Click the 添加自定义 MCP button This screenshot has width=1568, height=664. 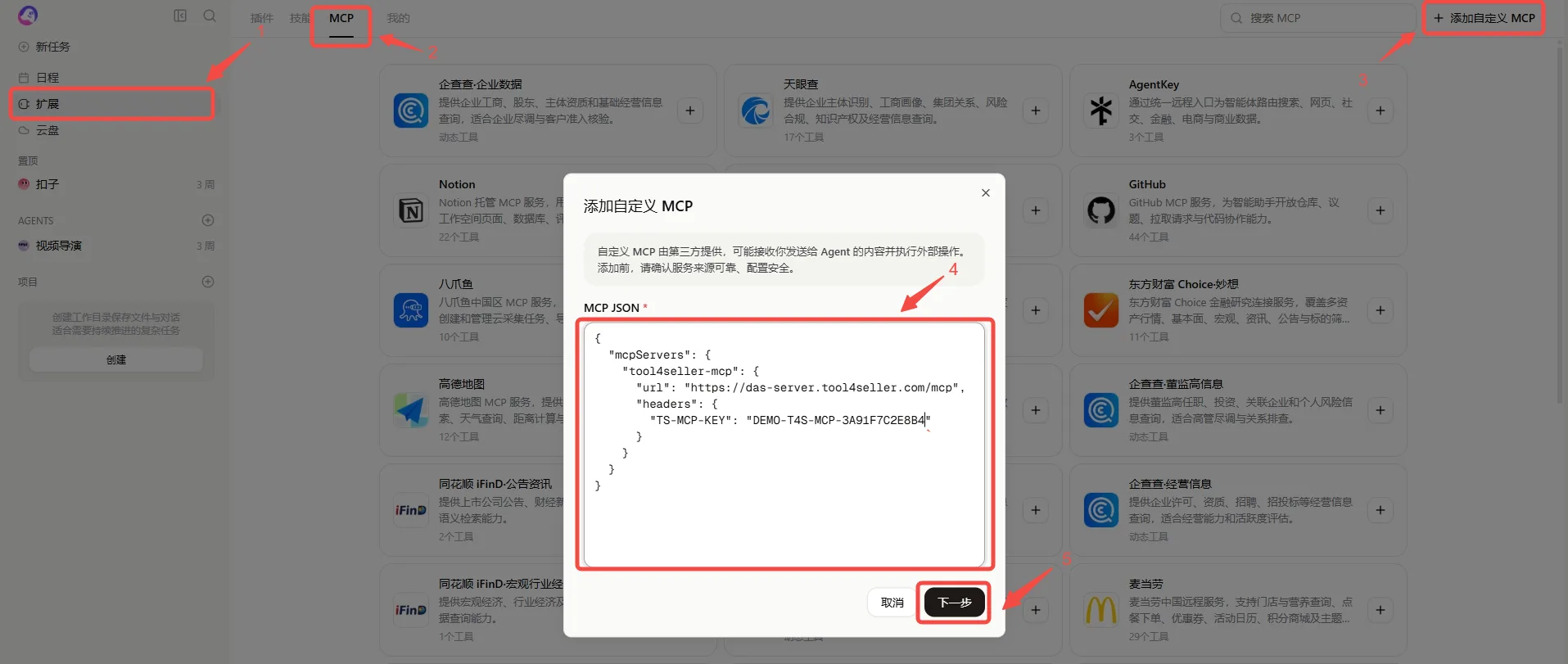pos(1484,18)
